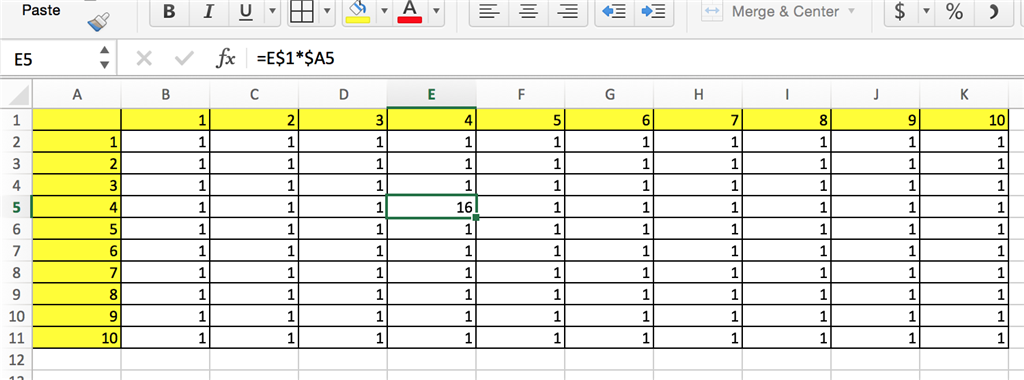Toggle Italic formatting
The height and width of the screenshot is (380, 1024).
point(208,12)
